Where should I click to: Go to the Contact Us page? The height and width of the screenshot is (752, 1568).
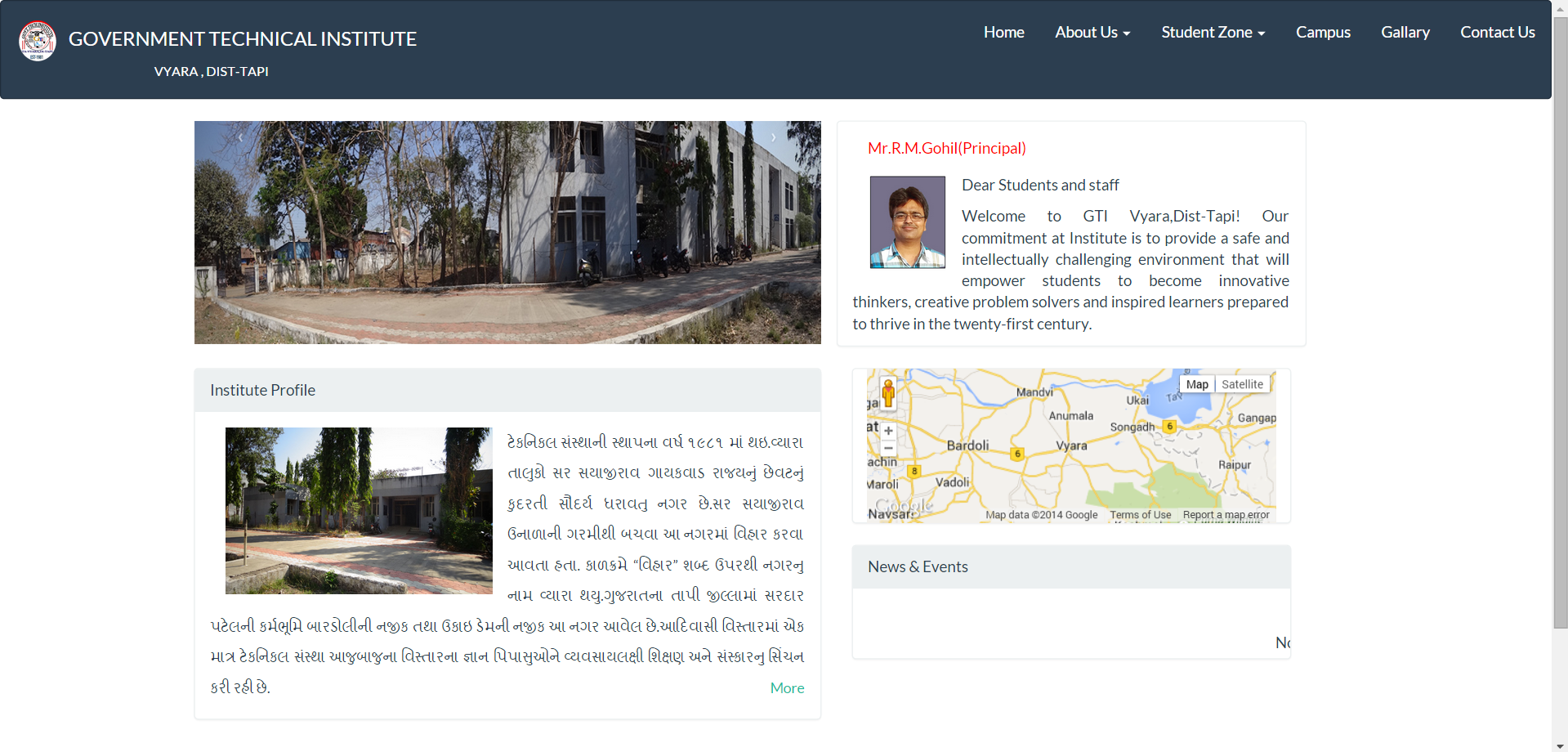click(x=1497, y=33)
